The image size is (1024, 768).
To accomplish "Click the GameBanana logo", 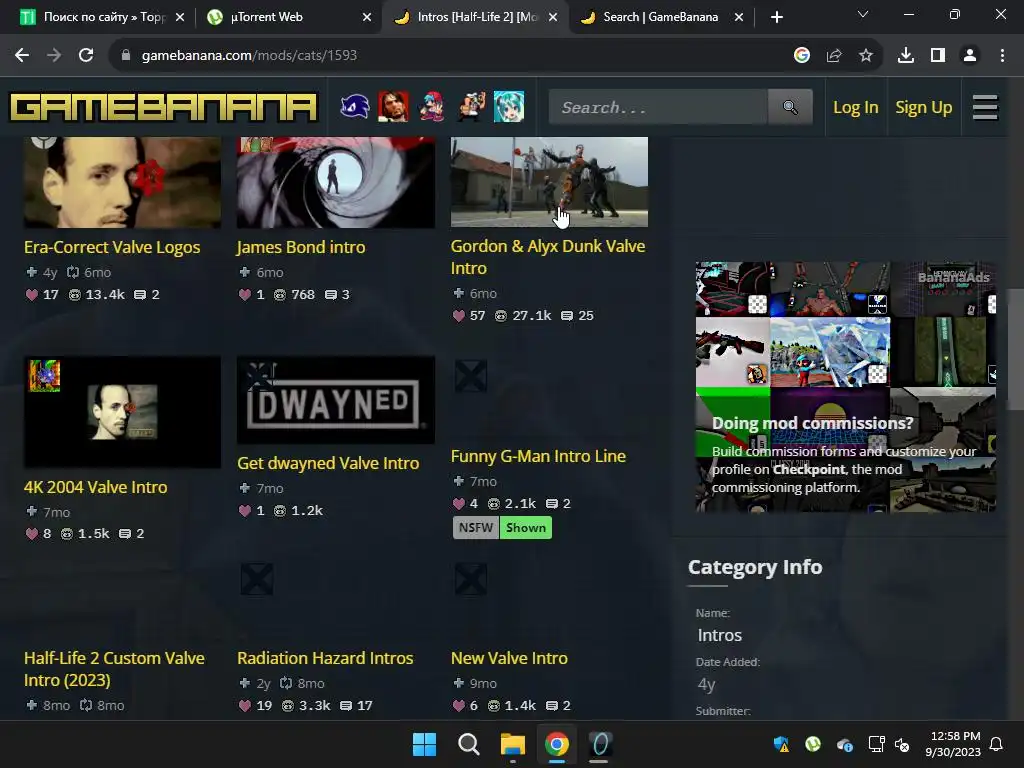I will 163,107.
